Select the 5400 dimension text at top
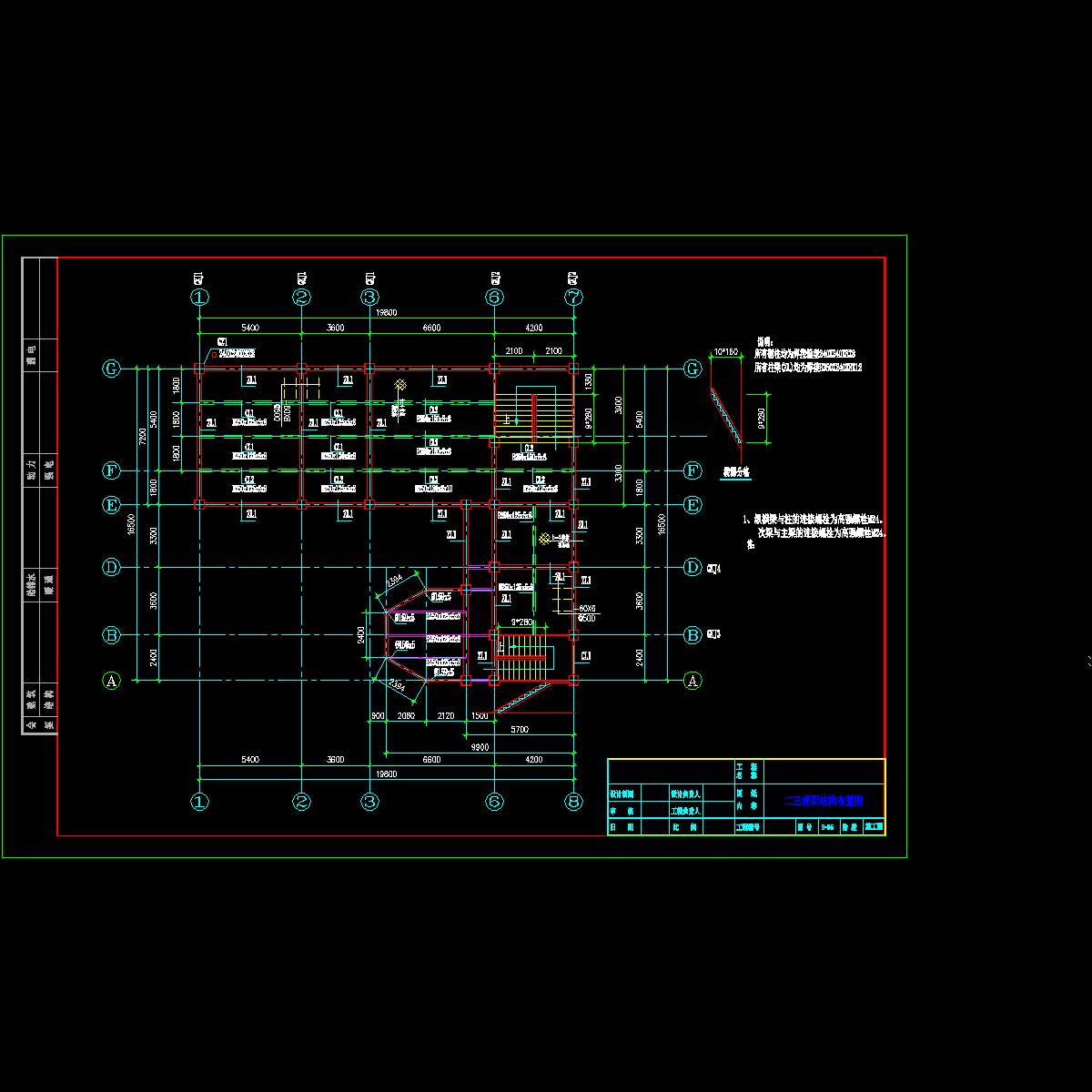The height and width of the screenshot is (1092, 1092). click(249, 327)
